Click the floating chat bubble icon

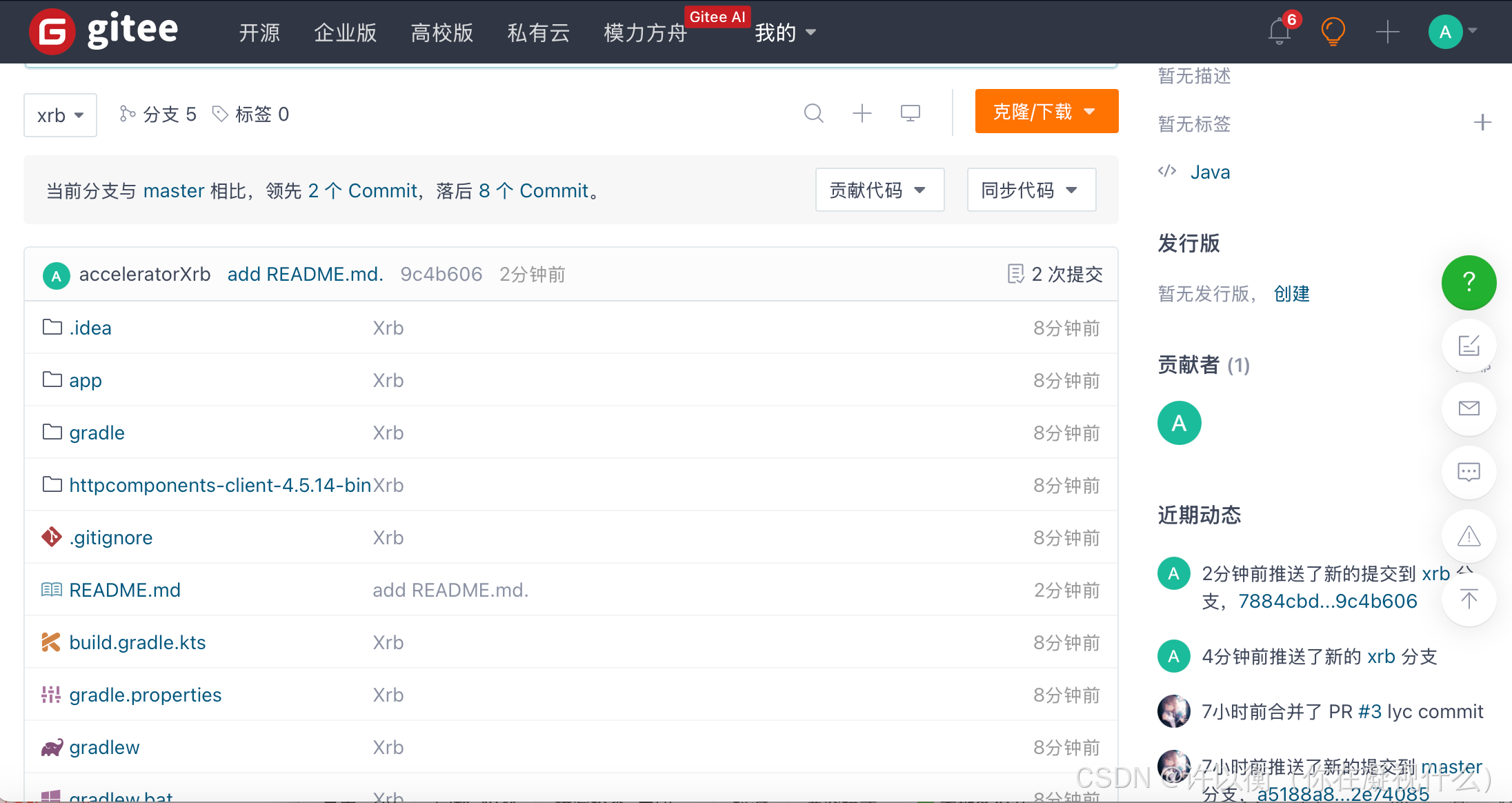1469,473
